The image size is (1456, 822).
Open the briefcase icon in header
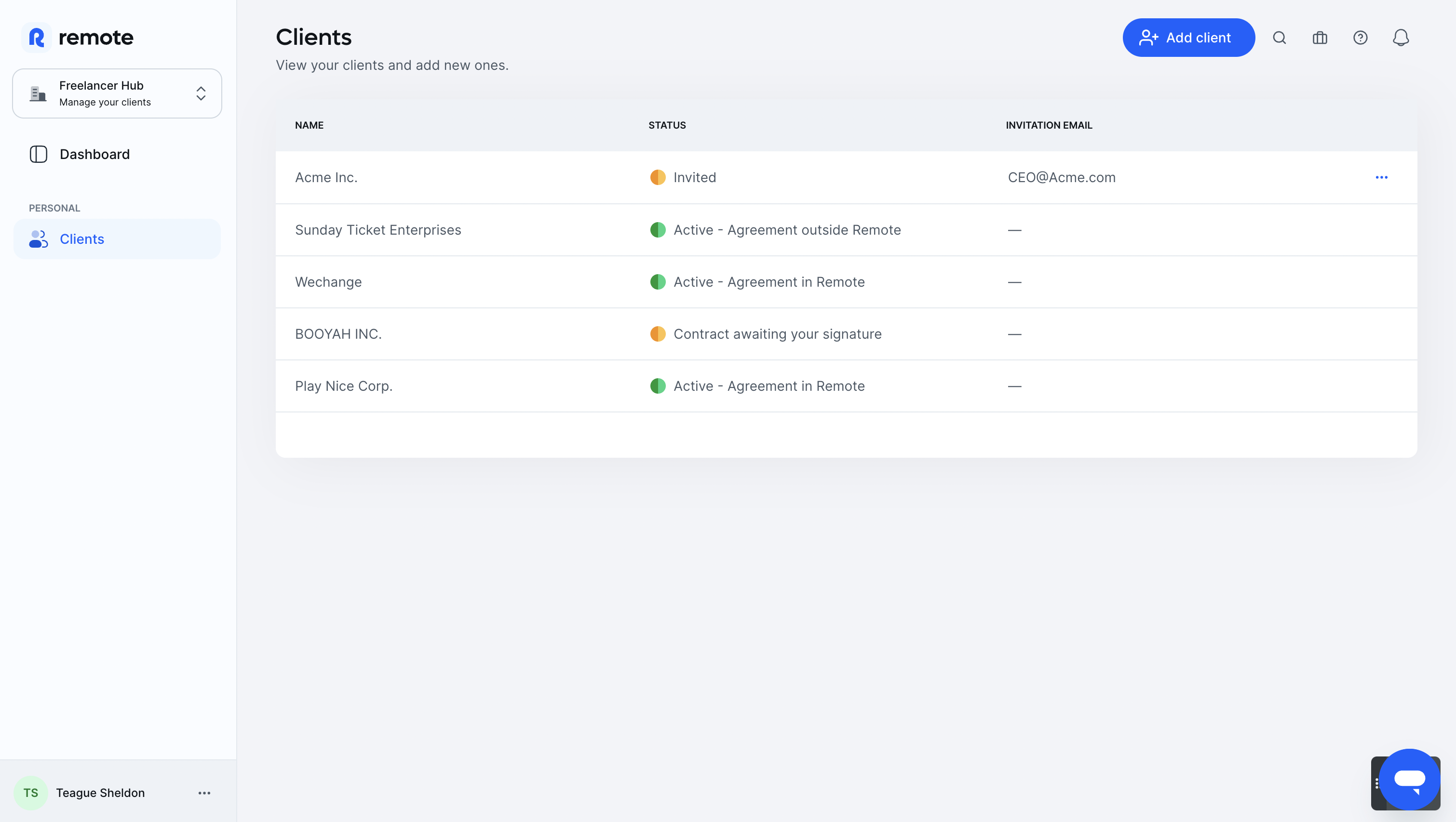click(1320, 38)
